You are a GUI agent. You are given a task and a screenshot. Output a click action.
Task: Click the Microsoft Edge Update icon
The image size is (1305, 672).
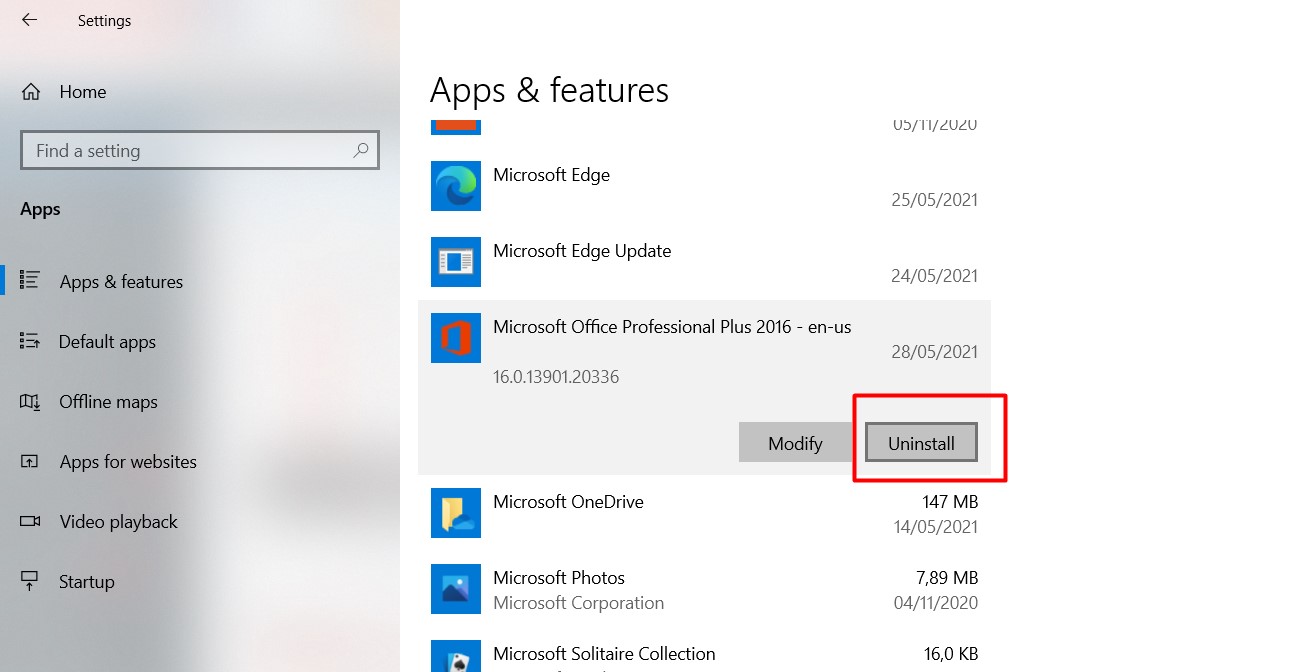pyautogui.click(x=456, y=262)
